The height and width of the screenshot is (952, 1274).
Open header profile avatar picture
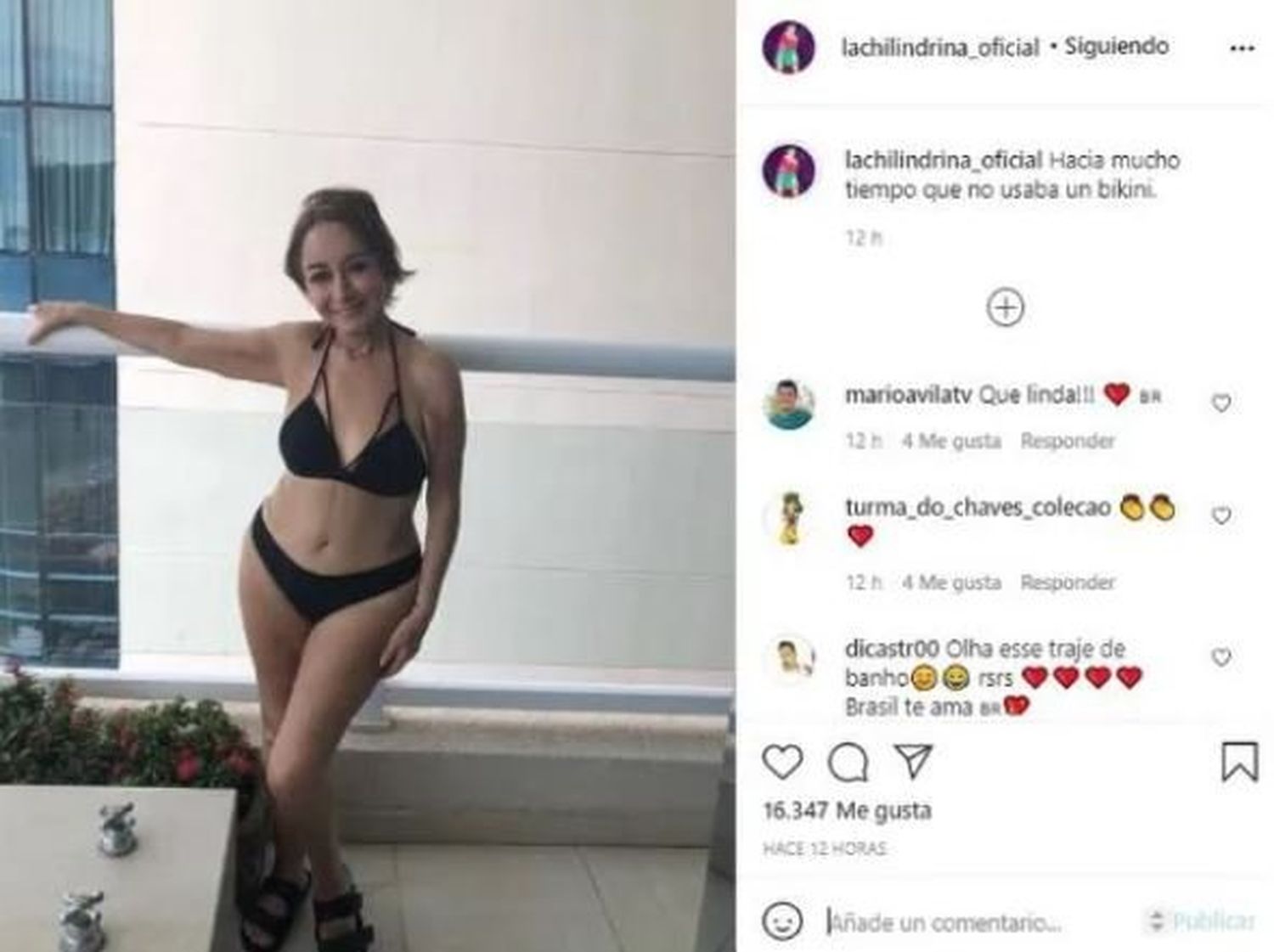(788, 48)
